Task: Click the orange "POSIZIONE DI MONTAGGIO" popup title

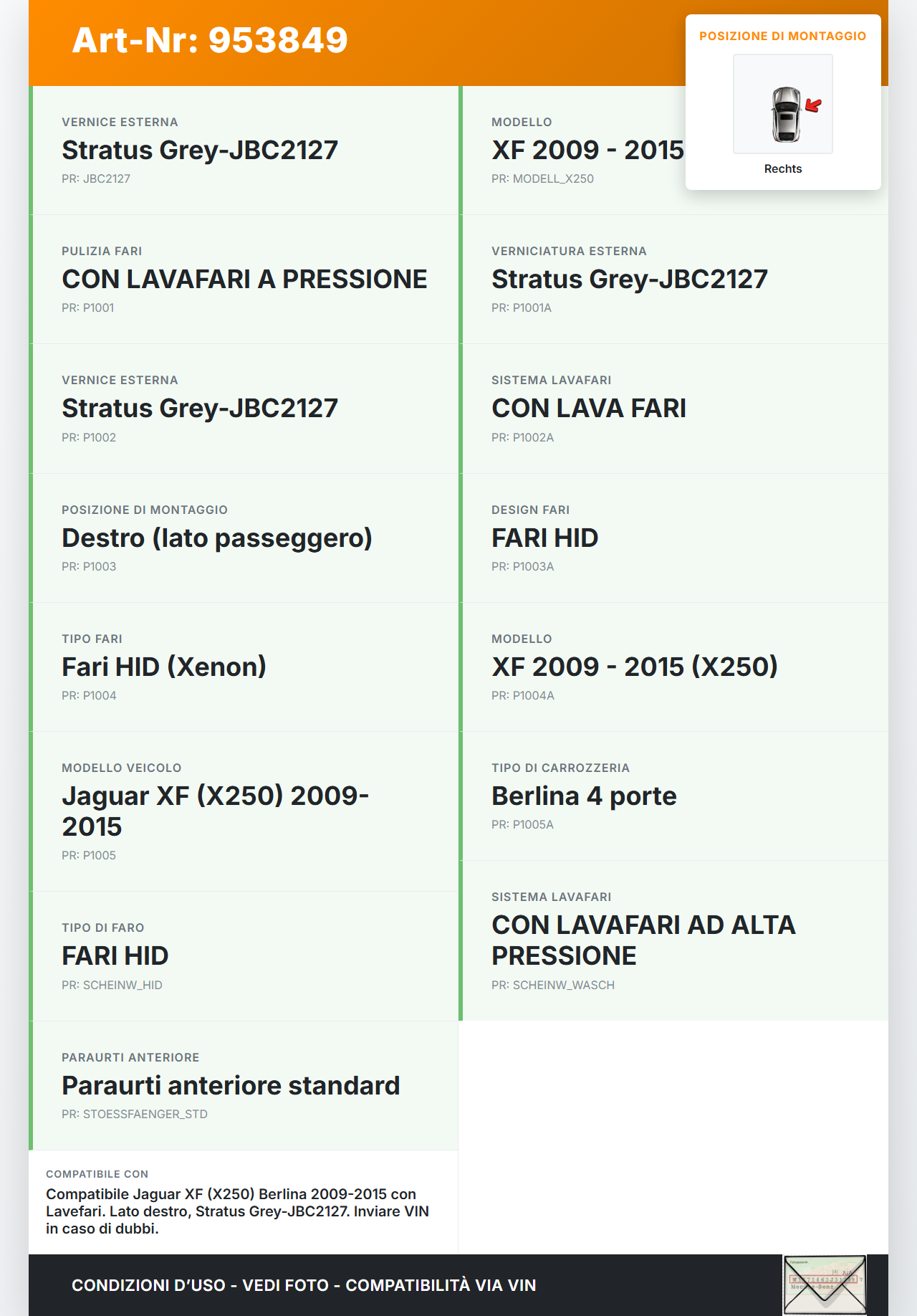Action: tap(782, 36)
